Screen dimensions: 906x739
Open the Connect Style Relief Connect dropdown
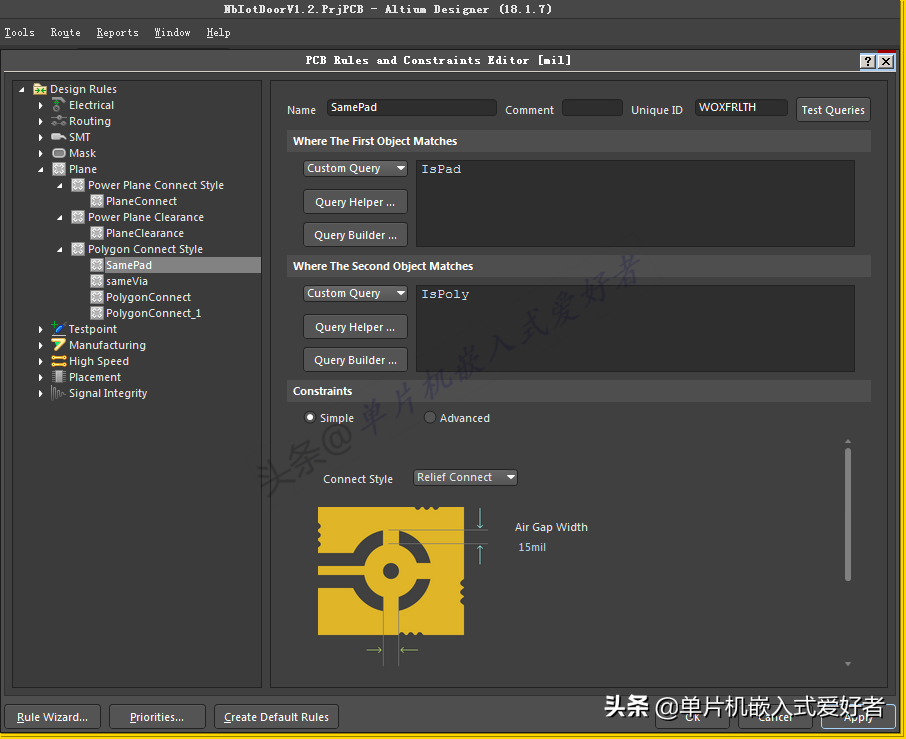[x=466, y=478]
